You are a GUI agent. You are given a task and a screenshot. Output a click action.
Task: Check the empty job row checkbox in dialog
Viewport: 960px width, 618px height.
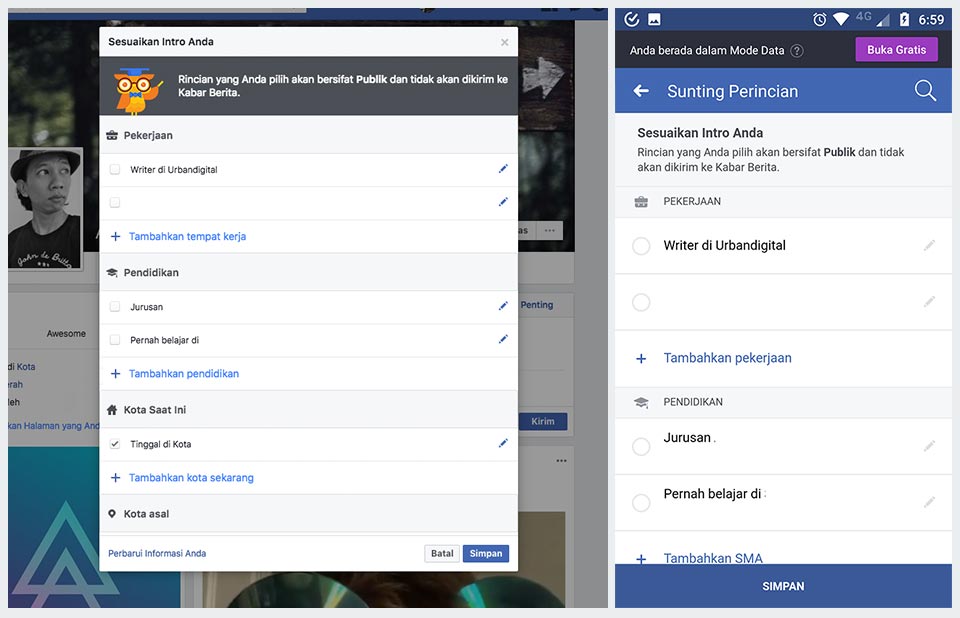click(x=114, y=203)
